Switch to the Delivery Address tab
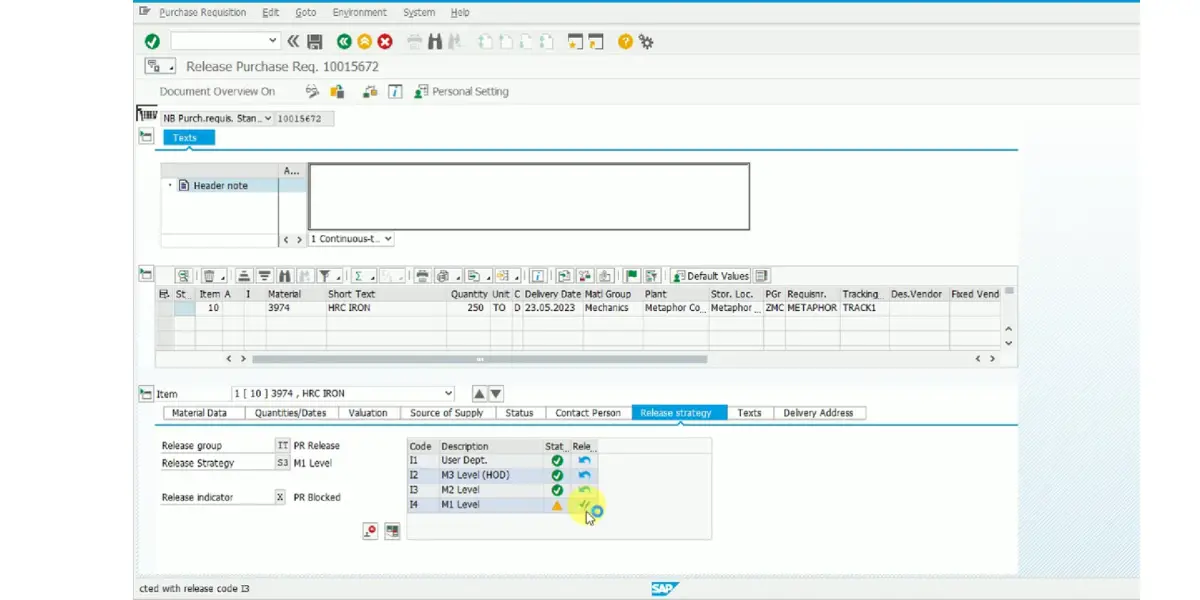This screenshot has width=1200, height=600. click(x=818, y=413)
